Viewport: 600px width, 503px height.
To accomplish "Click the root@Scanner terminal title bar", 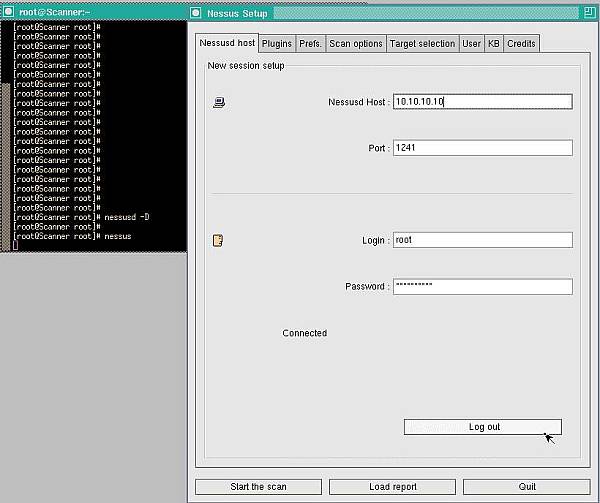I will tap(94, 12).
